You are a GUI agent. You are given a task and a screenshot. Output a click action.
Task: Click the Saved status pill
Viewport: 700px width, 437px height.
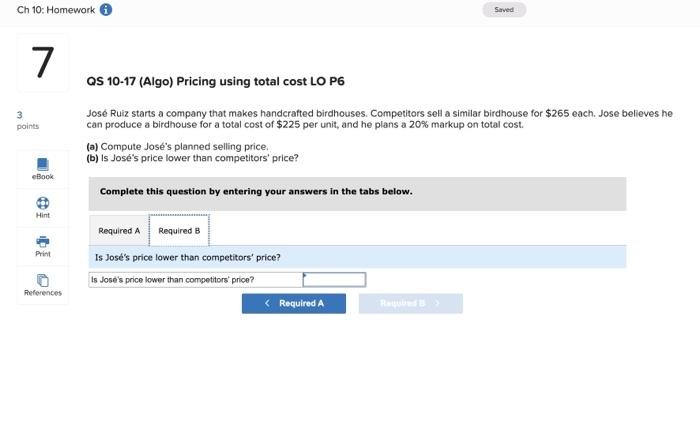(504, 10)
